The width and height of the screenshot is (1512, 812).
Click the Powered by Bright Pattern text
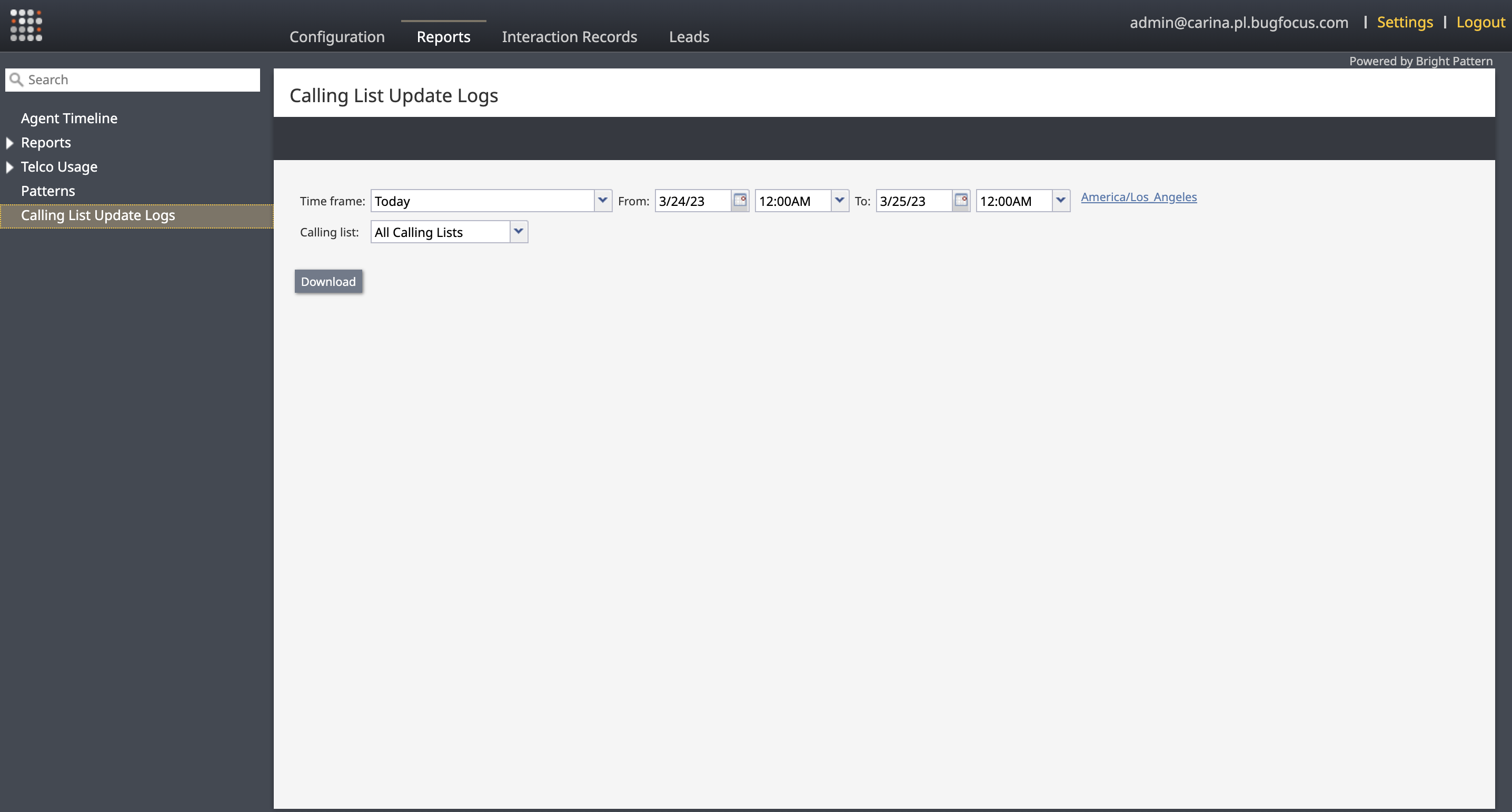[1420, 61]
